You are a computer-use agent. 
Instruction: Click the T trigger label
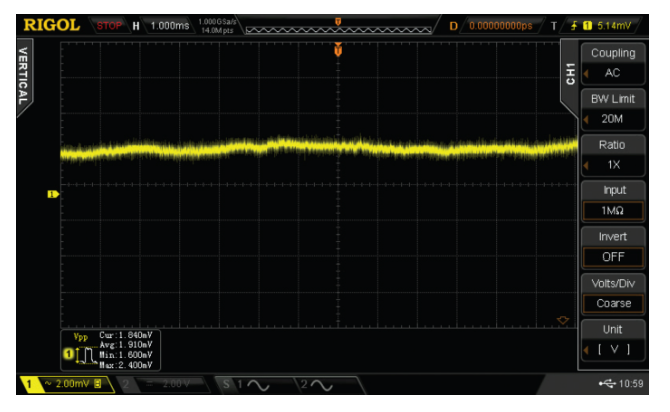tap(554, 26)
